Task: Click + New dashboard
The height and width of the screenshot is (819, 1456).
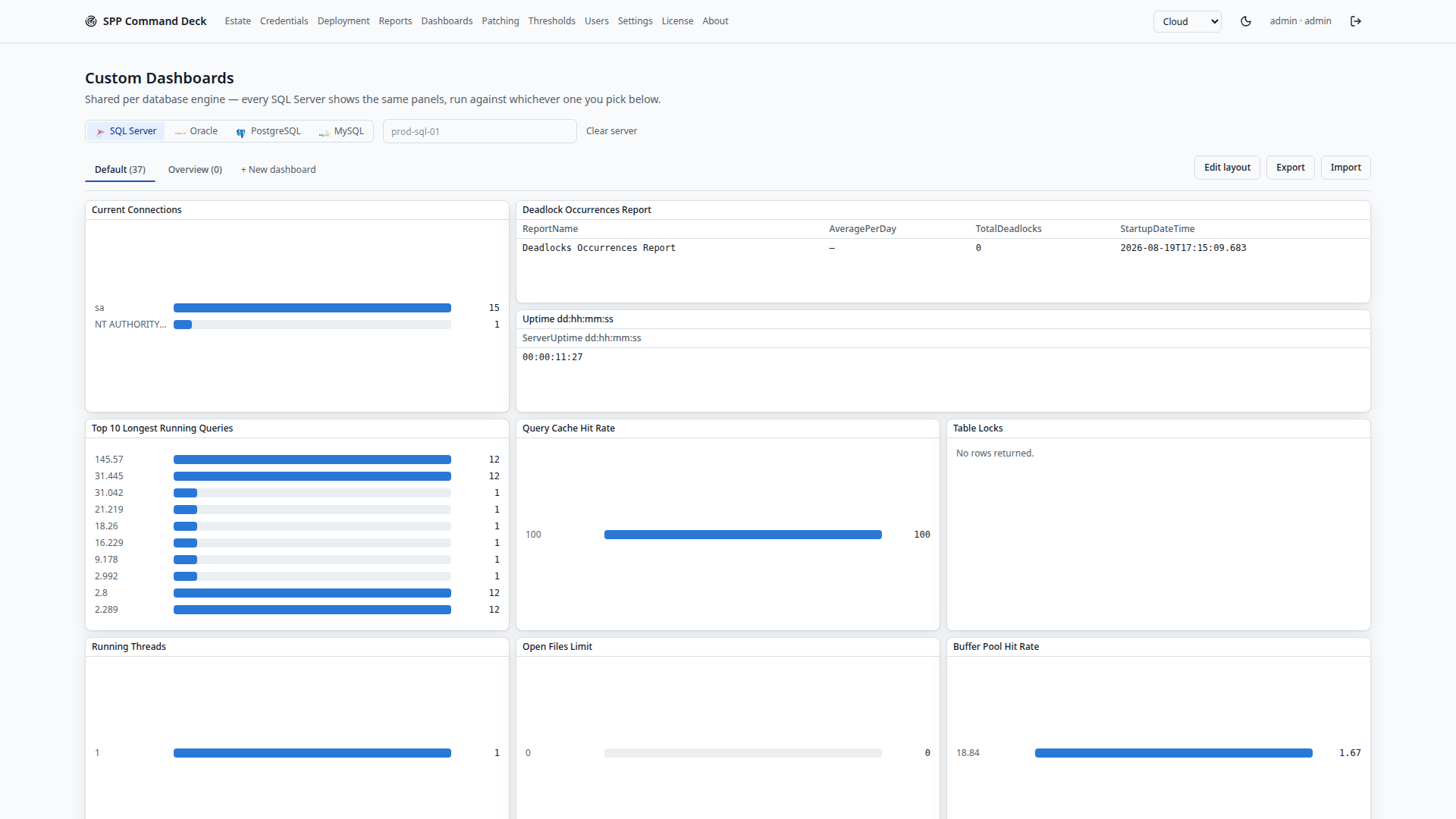Action: 278,170
